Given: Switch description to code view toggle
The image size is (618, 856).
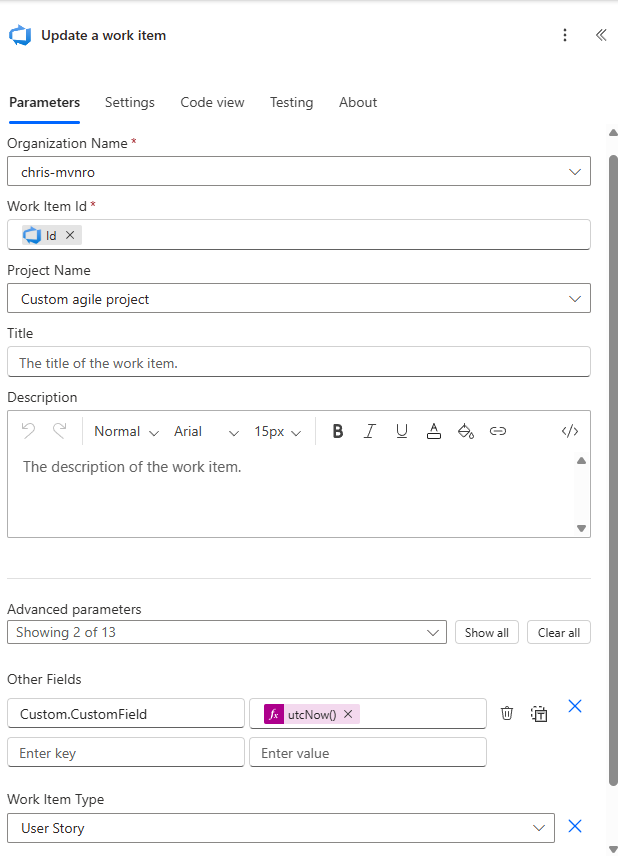Looking at the screenshot, I should coord(570,431).
